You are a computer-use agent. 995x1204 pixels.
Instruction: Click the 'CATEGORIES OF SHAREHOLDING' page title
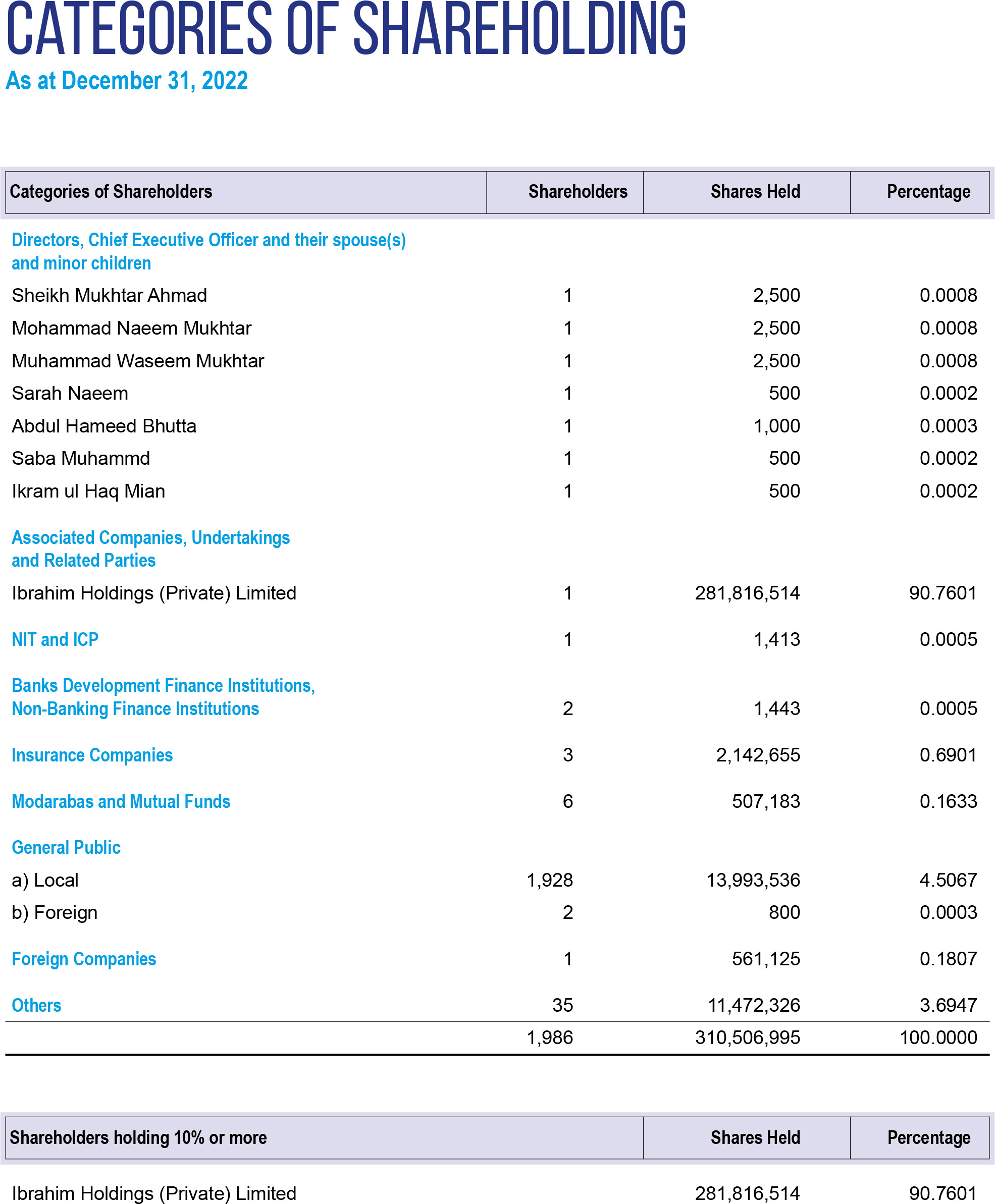coord(346,28)
